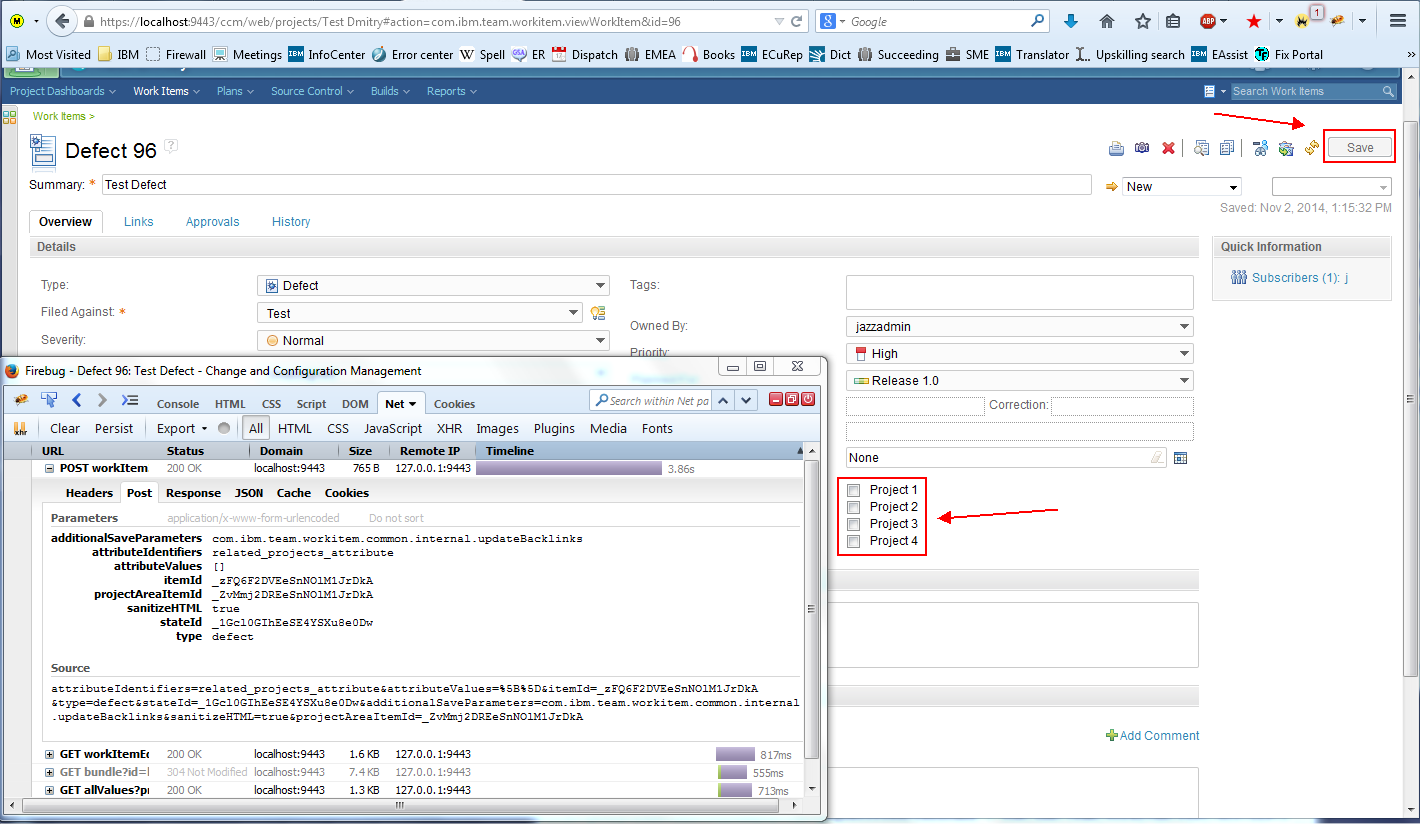Toggle the gray record circle in Net toolbar
1420x824 pixels.
[224, 428]
